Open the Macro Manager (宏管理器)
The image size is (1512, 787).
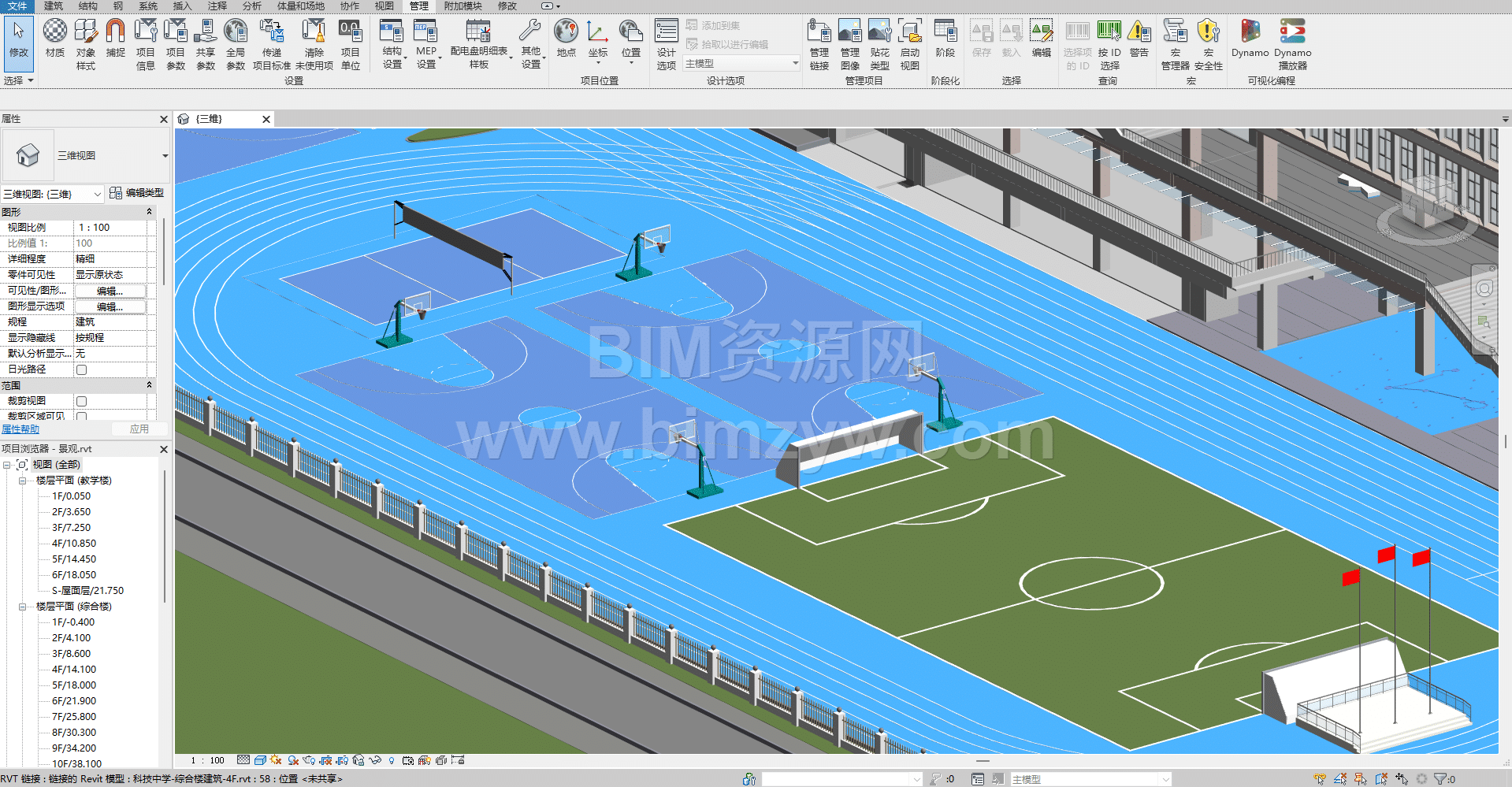point(1175,45)
